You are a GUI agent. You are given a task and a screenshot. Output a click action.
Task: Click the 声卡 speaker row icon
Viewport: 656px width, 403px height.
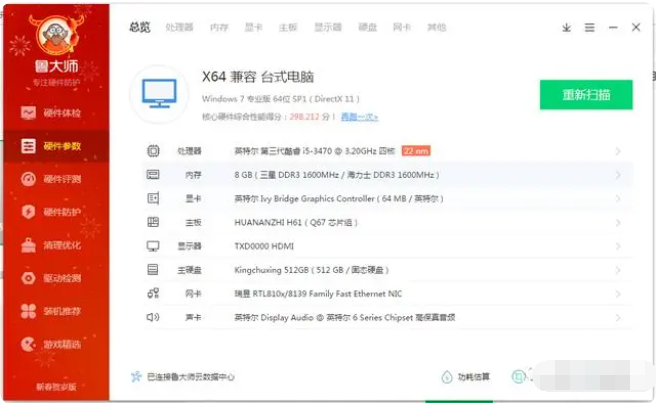pos(153,317)
